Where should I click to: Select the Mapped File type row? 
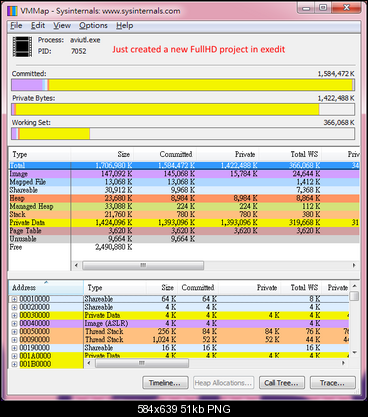(x=184, y=182)
